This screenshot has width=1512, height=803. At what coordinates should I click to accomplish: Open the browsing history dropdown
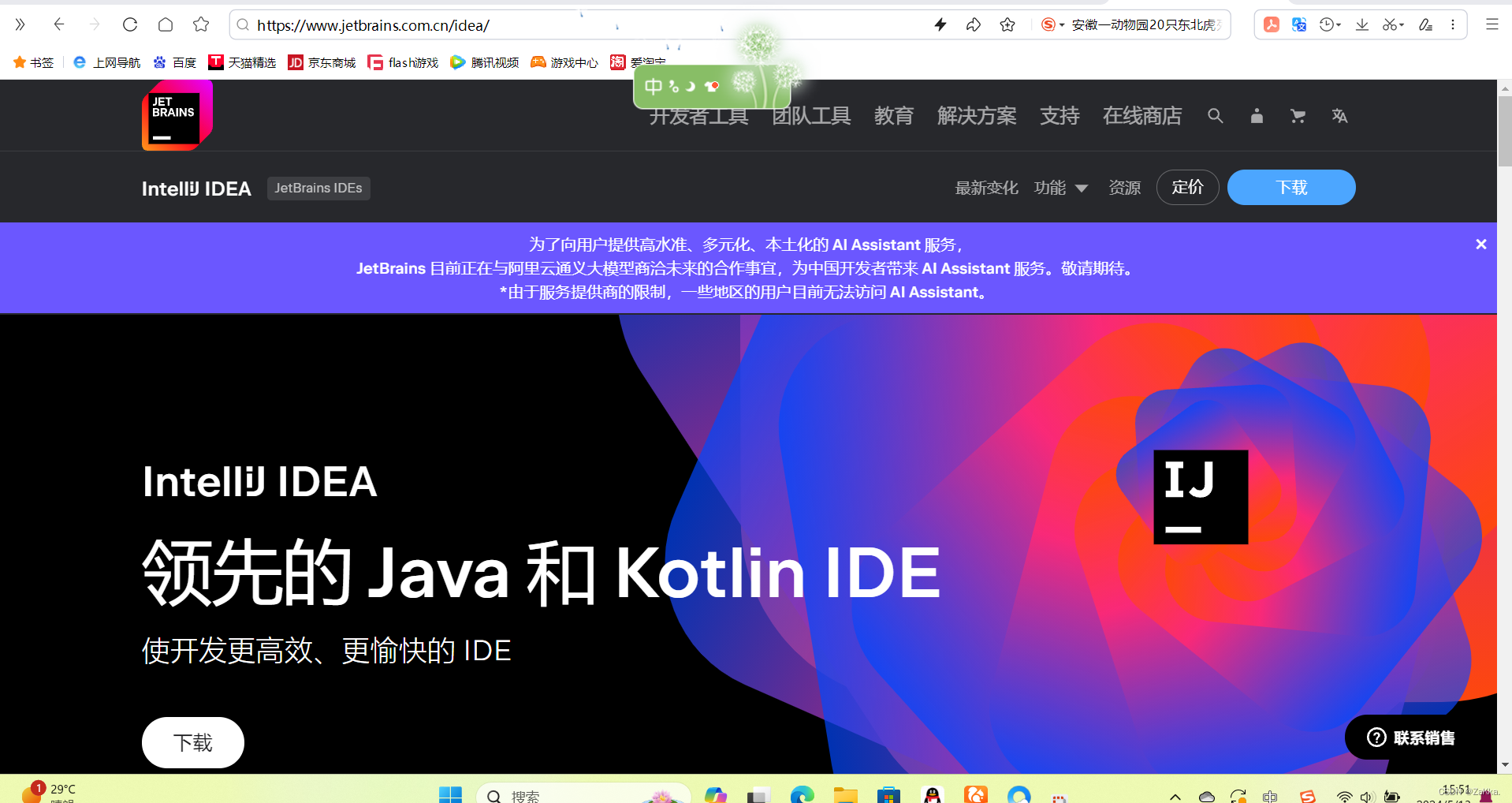tap(1330, 24)
